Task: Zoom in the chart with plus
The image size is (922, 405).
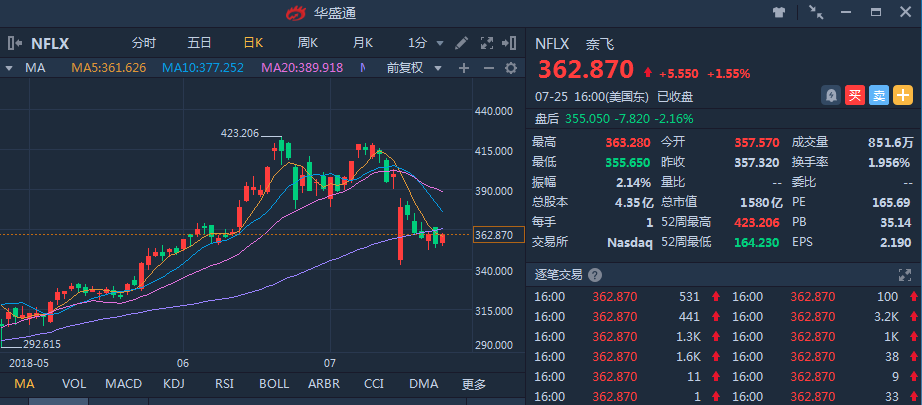Action: pyautogui.click(x=464, y=68)
